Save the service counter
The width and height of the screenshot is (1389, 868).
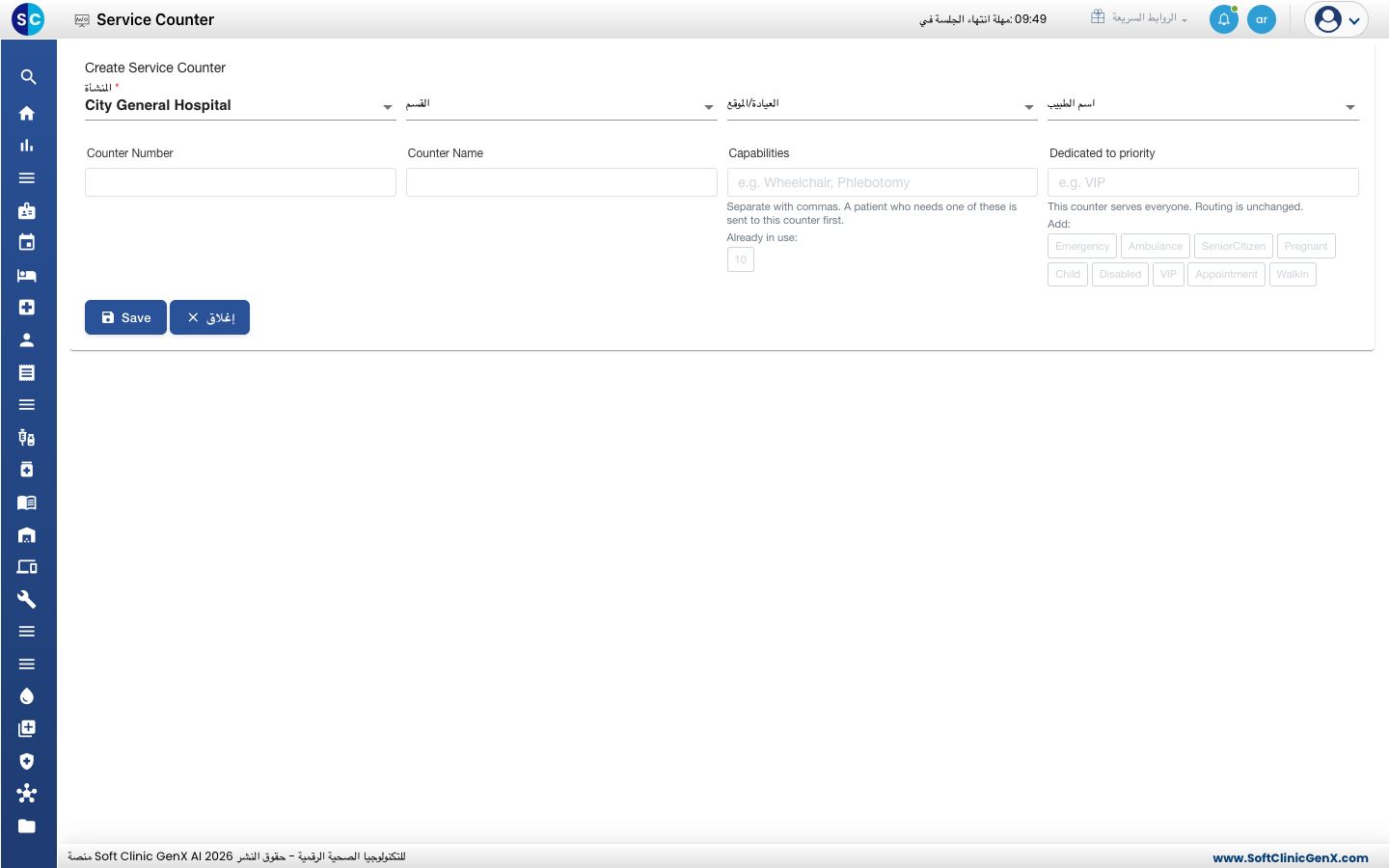coord(125,317)
